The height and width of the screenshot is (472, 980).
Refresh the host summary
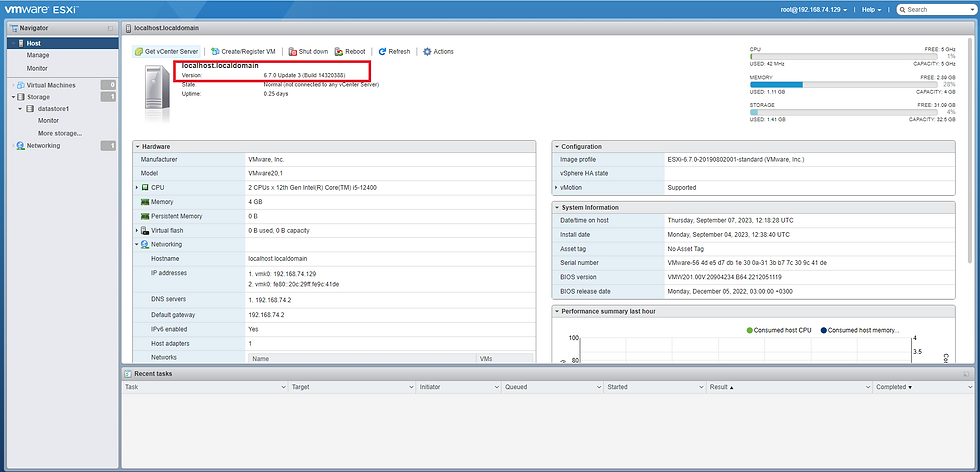(x=394, y=52)
